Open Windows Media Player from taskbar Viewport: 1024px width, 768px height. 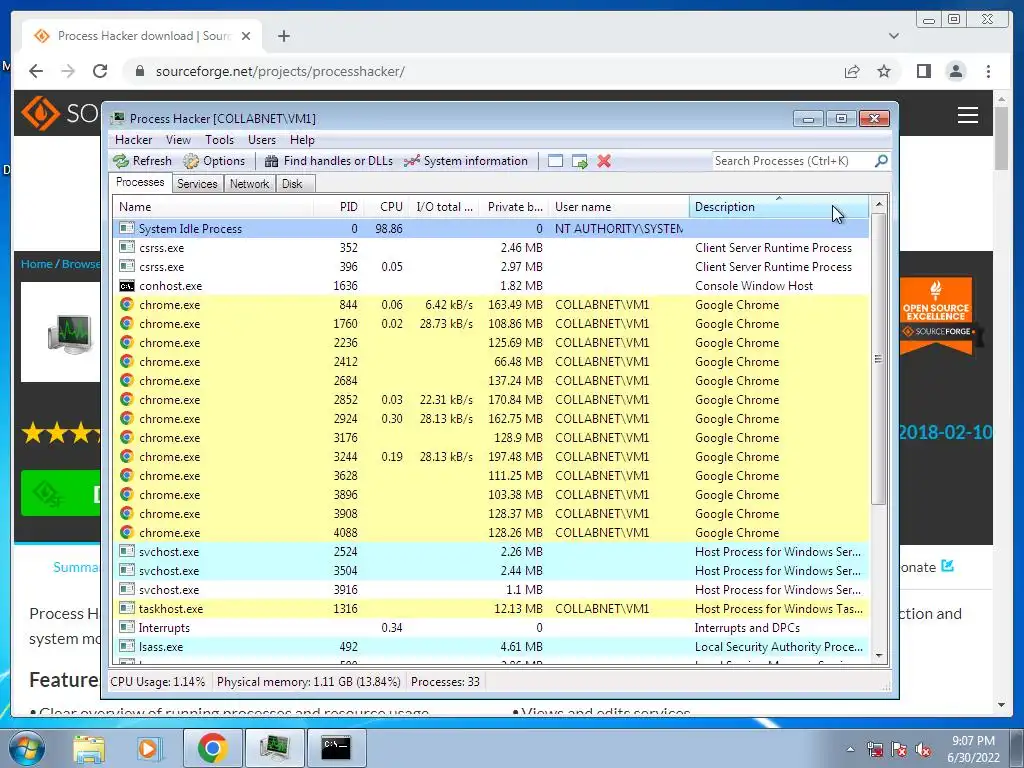150,748
